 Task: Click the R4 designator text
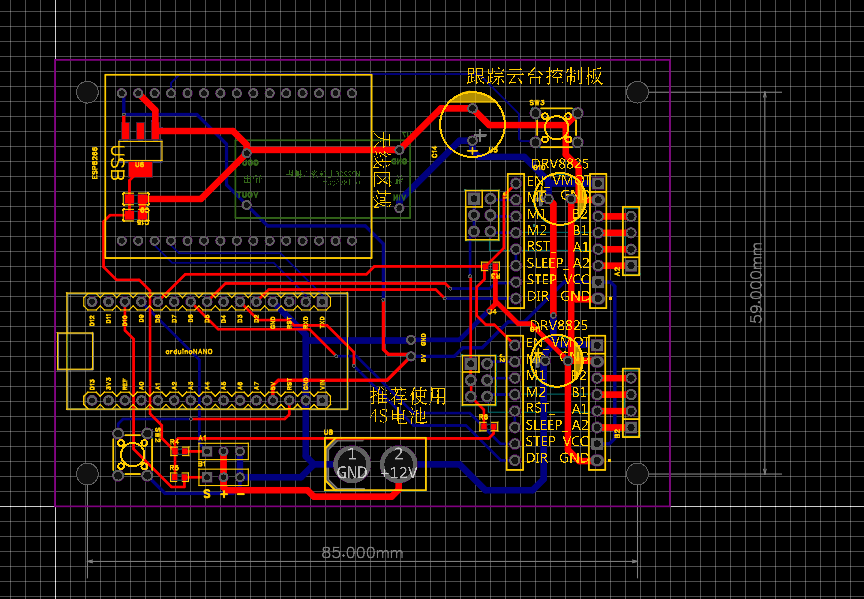pos(175,442)
